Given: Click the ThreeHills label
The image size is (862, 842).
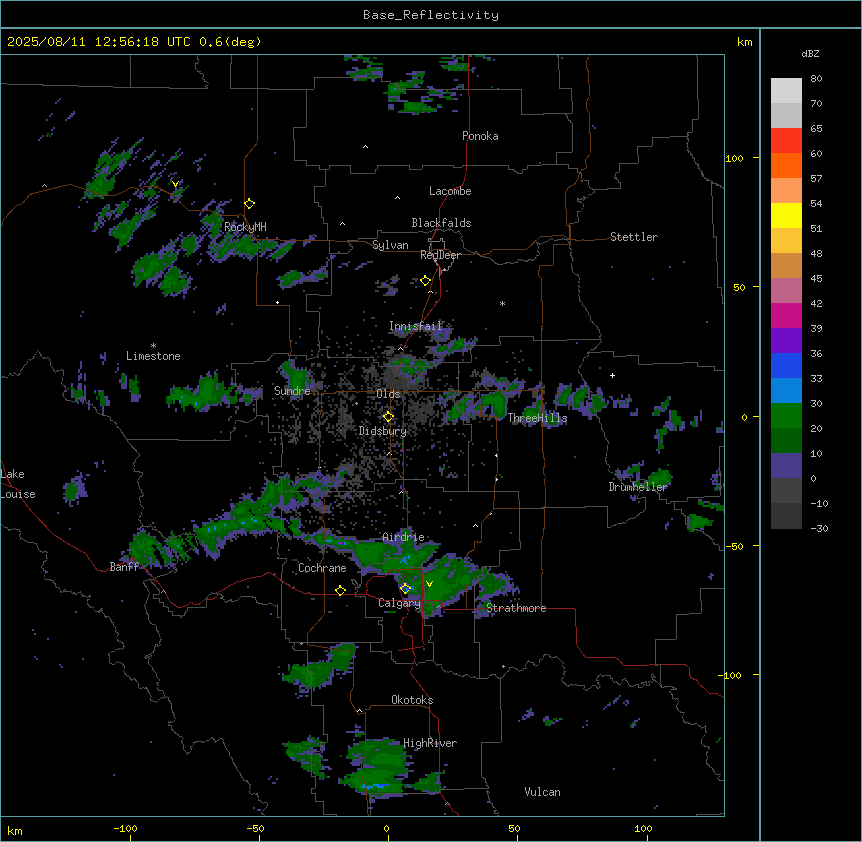Looking at the screenshot, I should coord(537,418).
